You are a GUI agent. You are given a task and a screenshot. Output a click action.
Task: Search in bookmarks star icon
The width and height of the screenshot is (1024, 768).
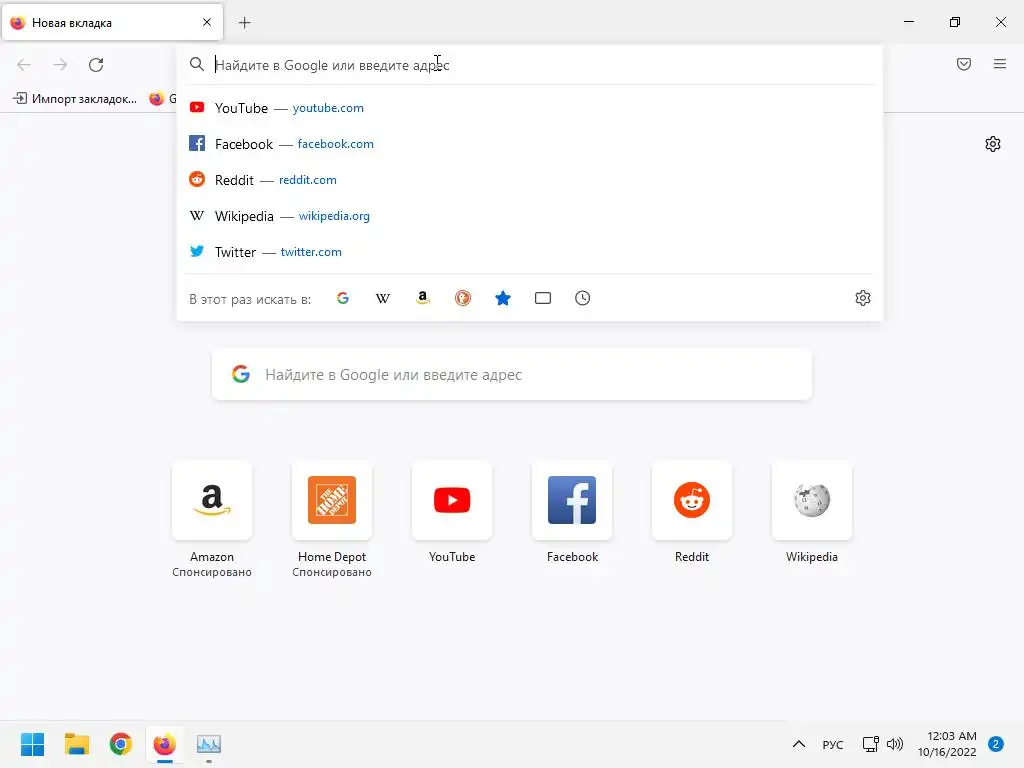[503, 298]
